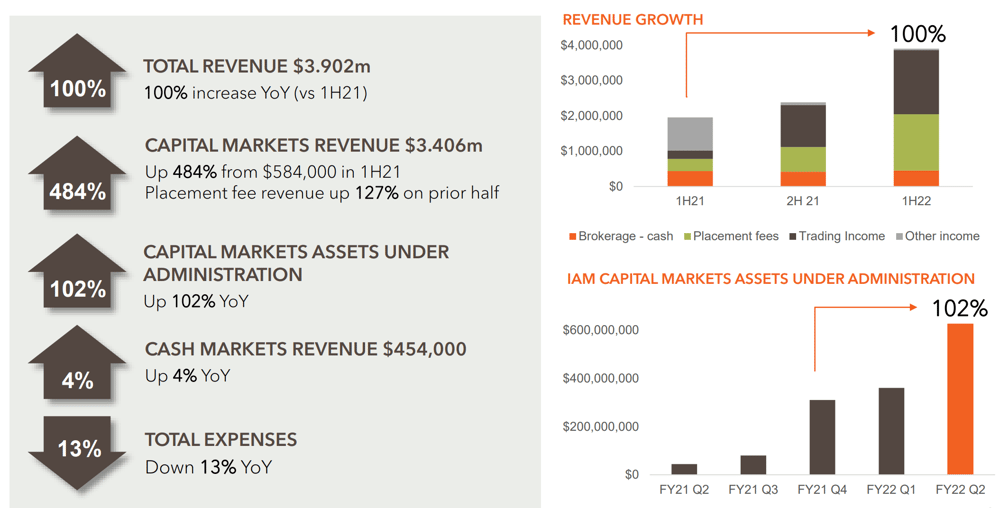Click the FY21 Q2 bar in the assets chart
1000x508 pixels.
coord(684,469)
